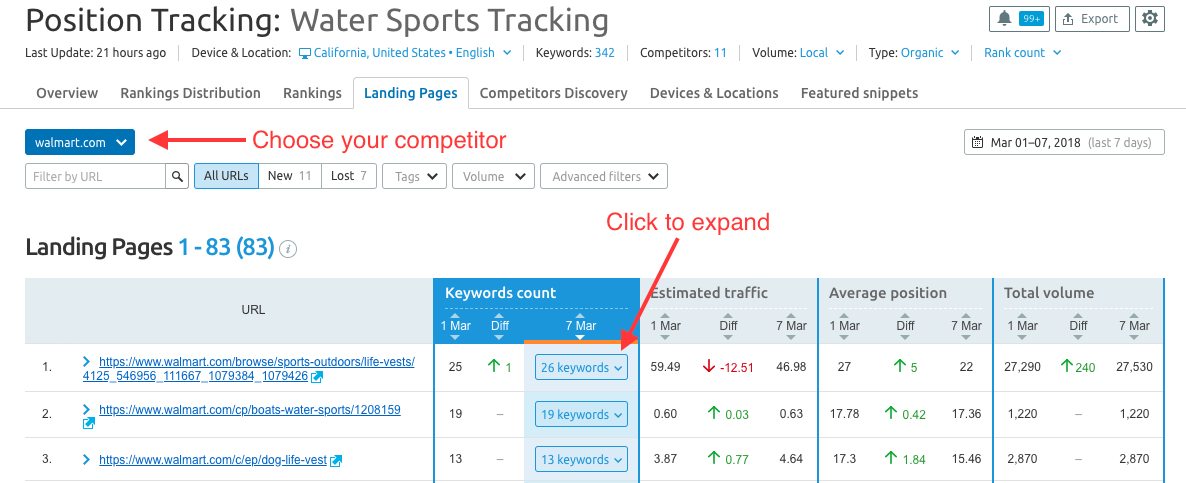
Task: Open the notifications bell showing 99+
Action: pos(1019,19)
